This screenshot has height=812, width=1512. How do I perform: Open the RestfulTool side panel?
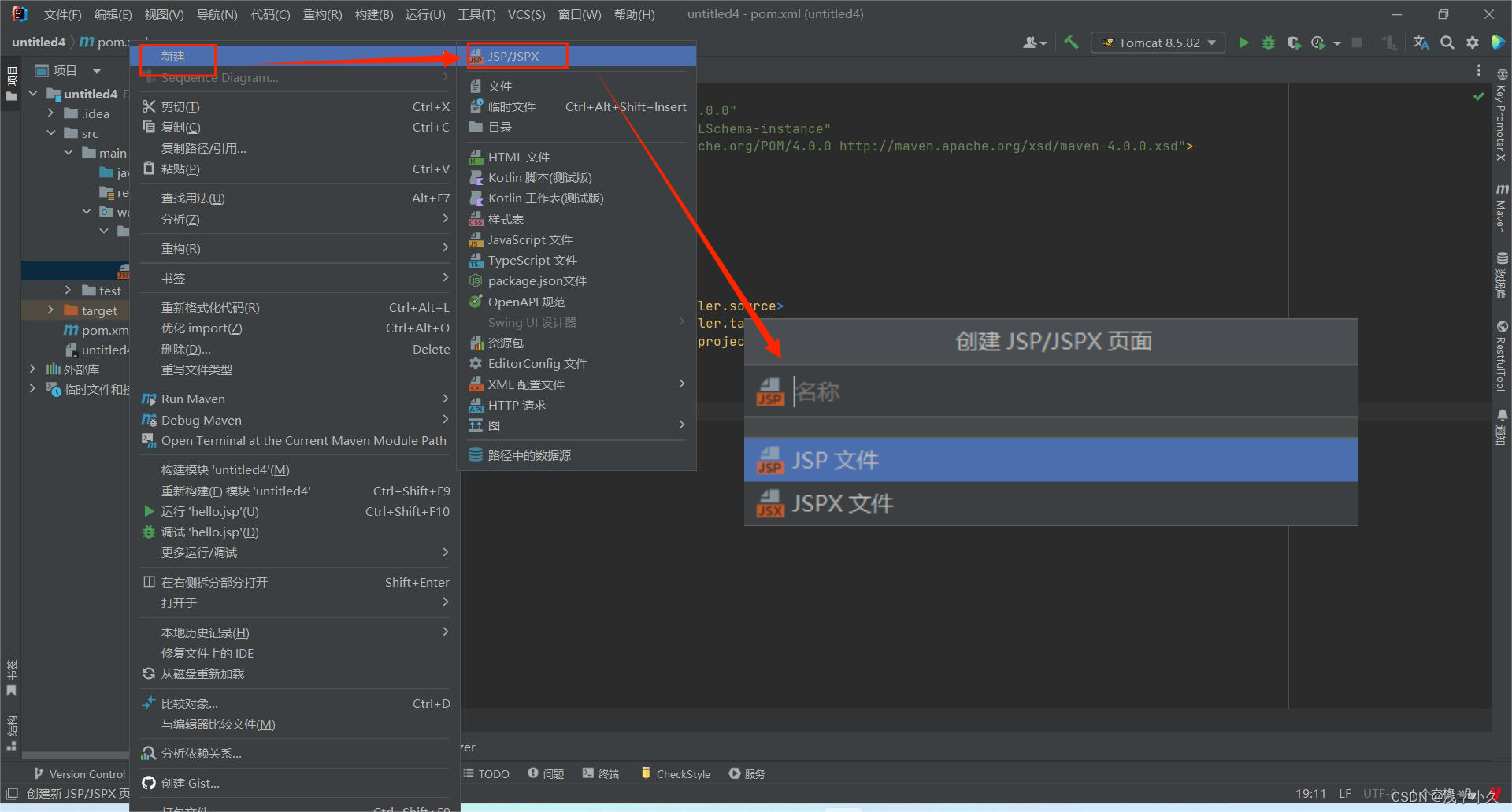pos(1502,355)
